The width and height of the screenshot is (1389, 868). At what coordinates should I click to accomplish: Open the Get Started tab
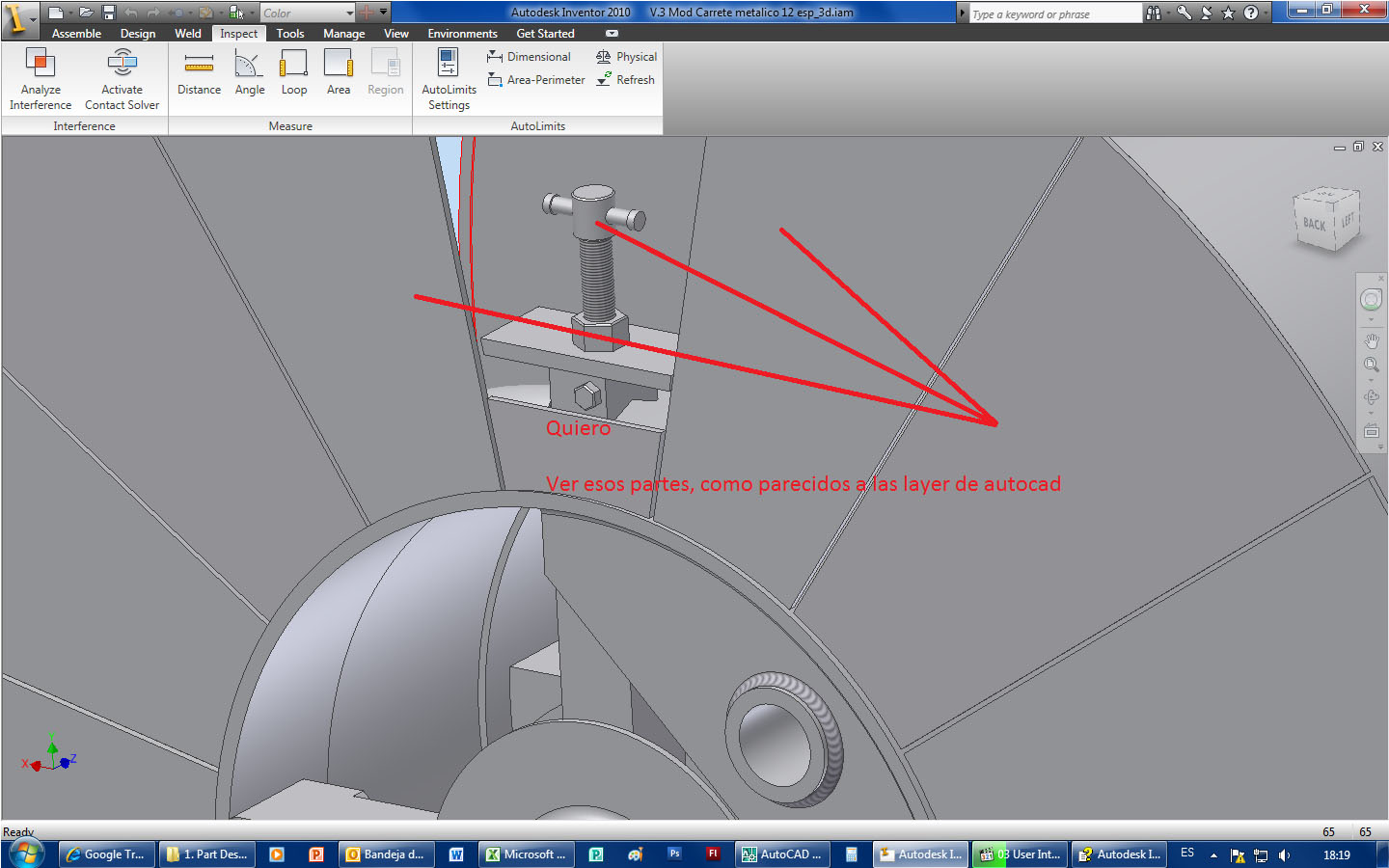[x=545, y=34]
